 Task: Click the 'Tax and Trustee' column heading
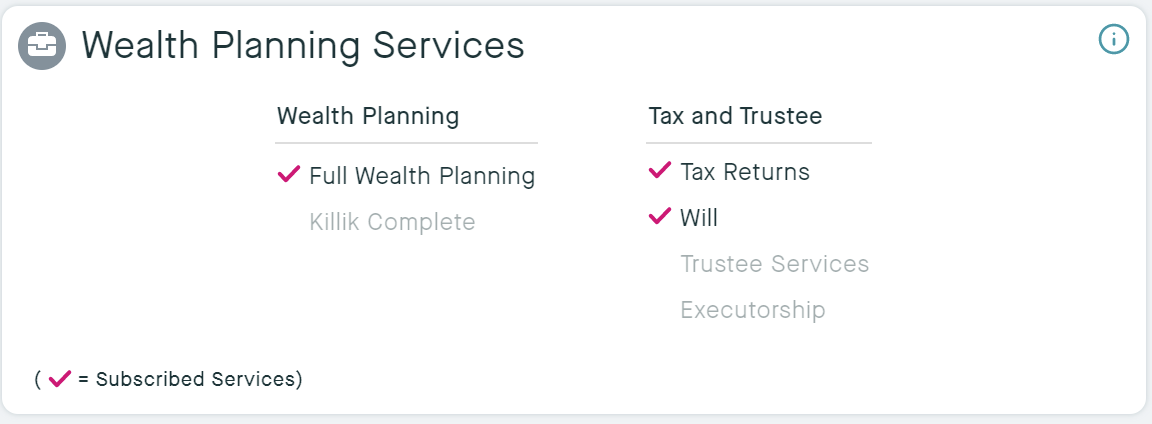click(735, 116)
